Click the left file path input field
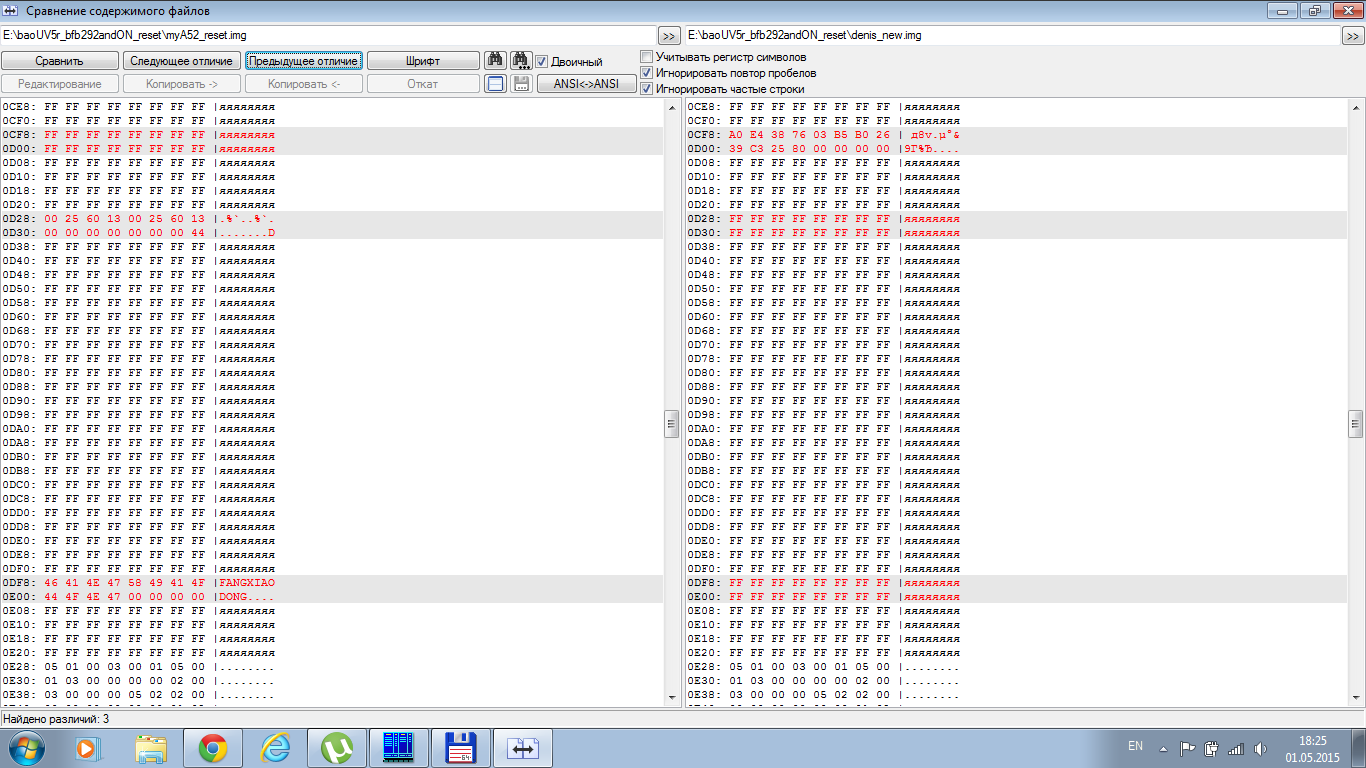 click(x=328, y=35)
